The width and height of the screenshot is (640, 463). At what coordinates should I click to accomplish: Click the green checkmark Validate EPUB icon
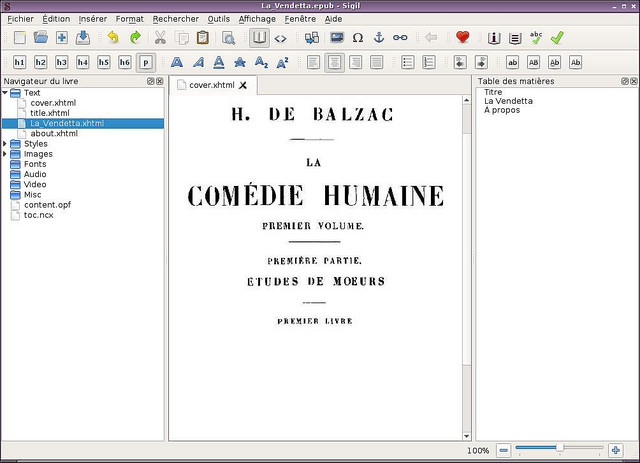pyautogui.click(x=557, y=38)
